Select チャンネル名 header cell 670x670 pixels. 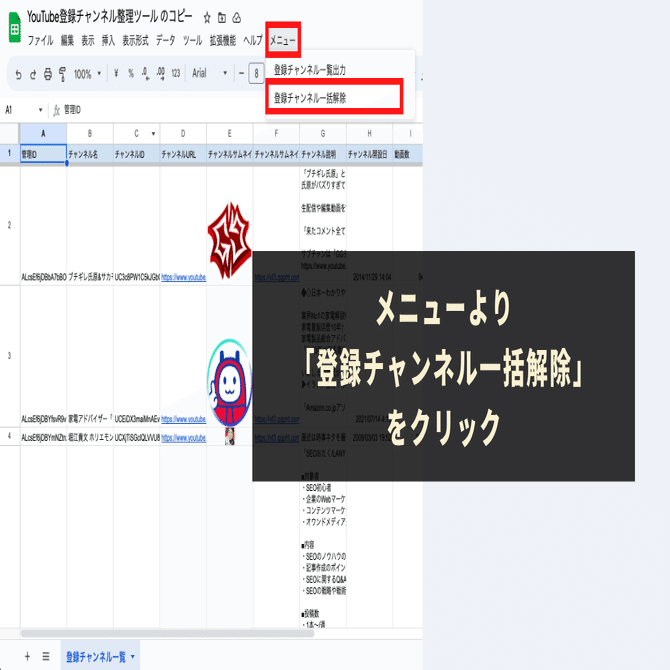[x=90, y=154]
